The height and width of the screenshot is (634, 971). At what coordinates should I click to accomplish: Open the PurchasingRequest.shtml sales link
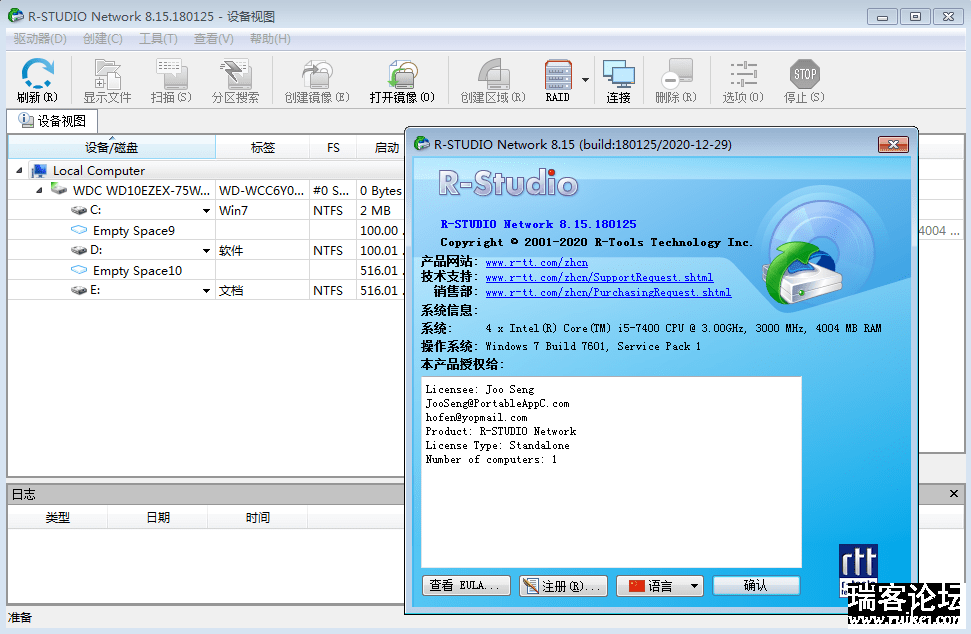click(x=608, y=292)
